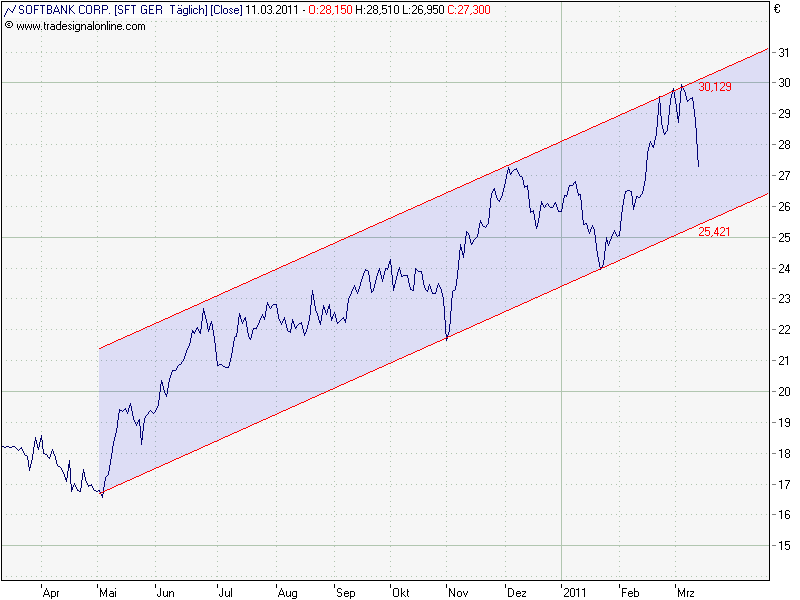
Task: Click the open value O:28,150
Action: [x=330, y=10]
